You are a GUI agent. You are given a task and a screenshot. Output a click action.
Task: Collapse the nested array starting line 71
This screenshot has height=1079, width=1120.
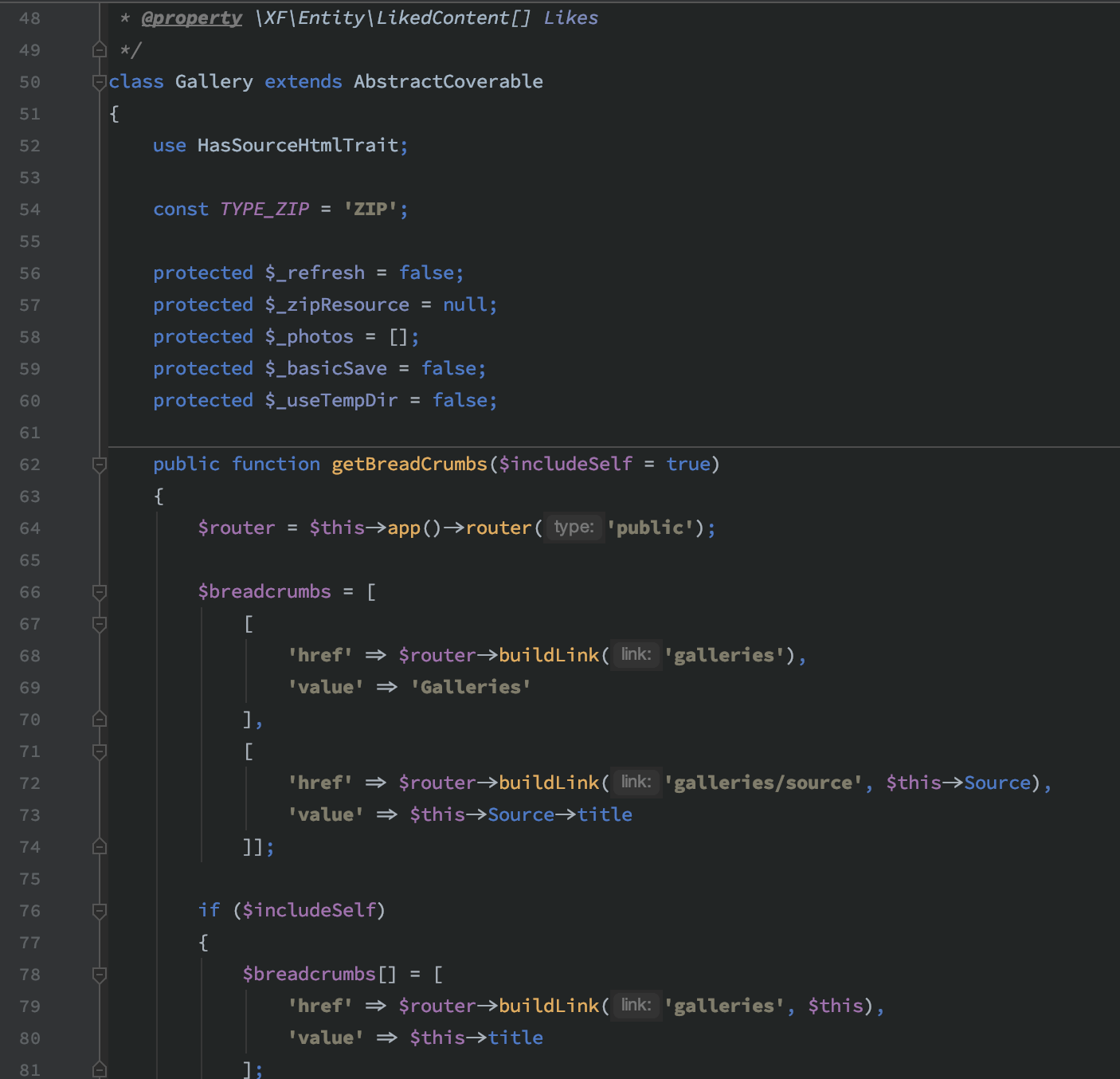click(x=100, y=751)
